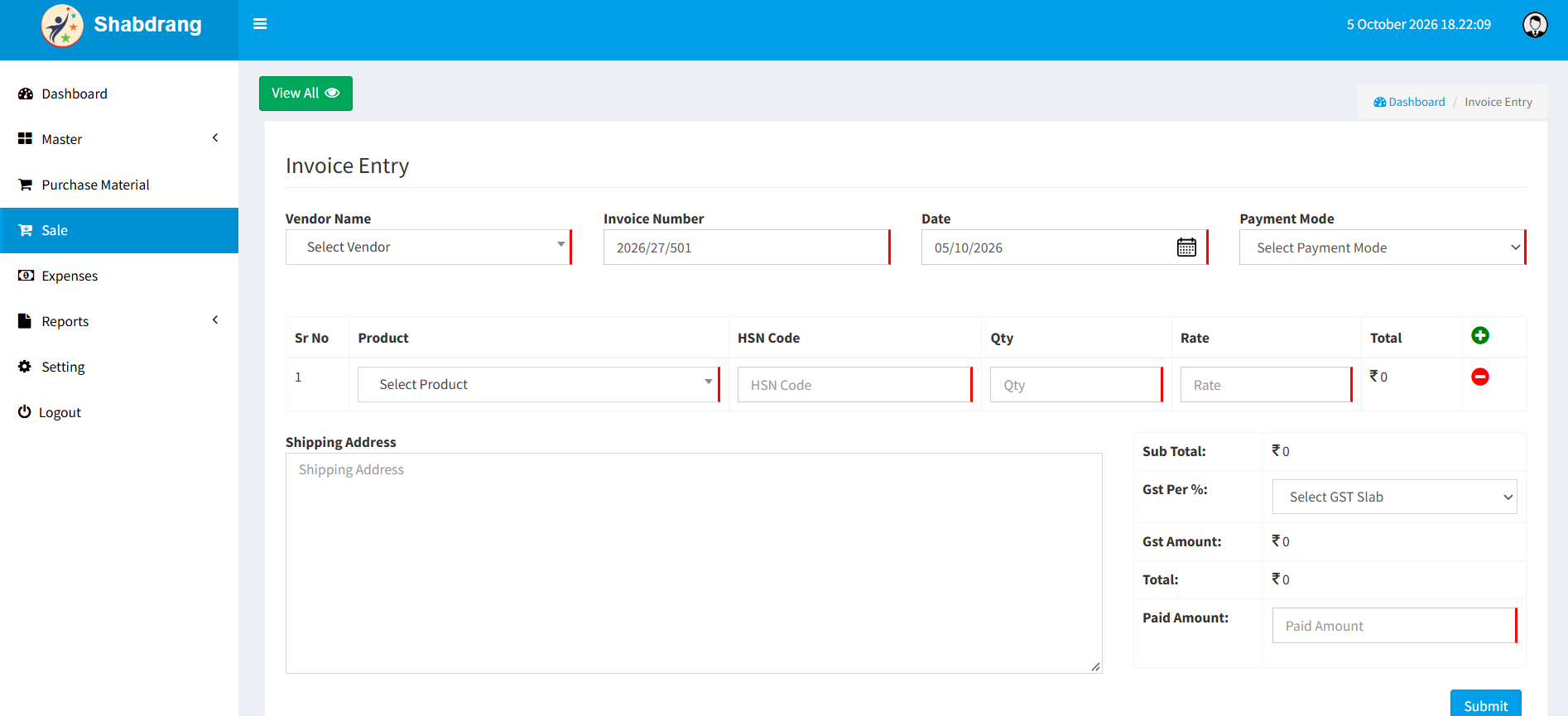Click into the Shipping Address textarea
This screenshot has height=716, width=1568.
(x=694, y=563)
